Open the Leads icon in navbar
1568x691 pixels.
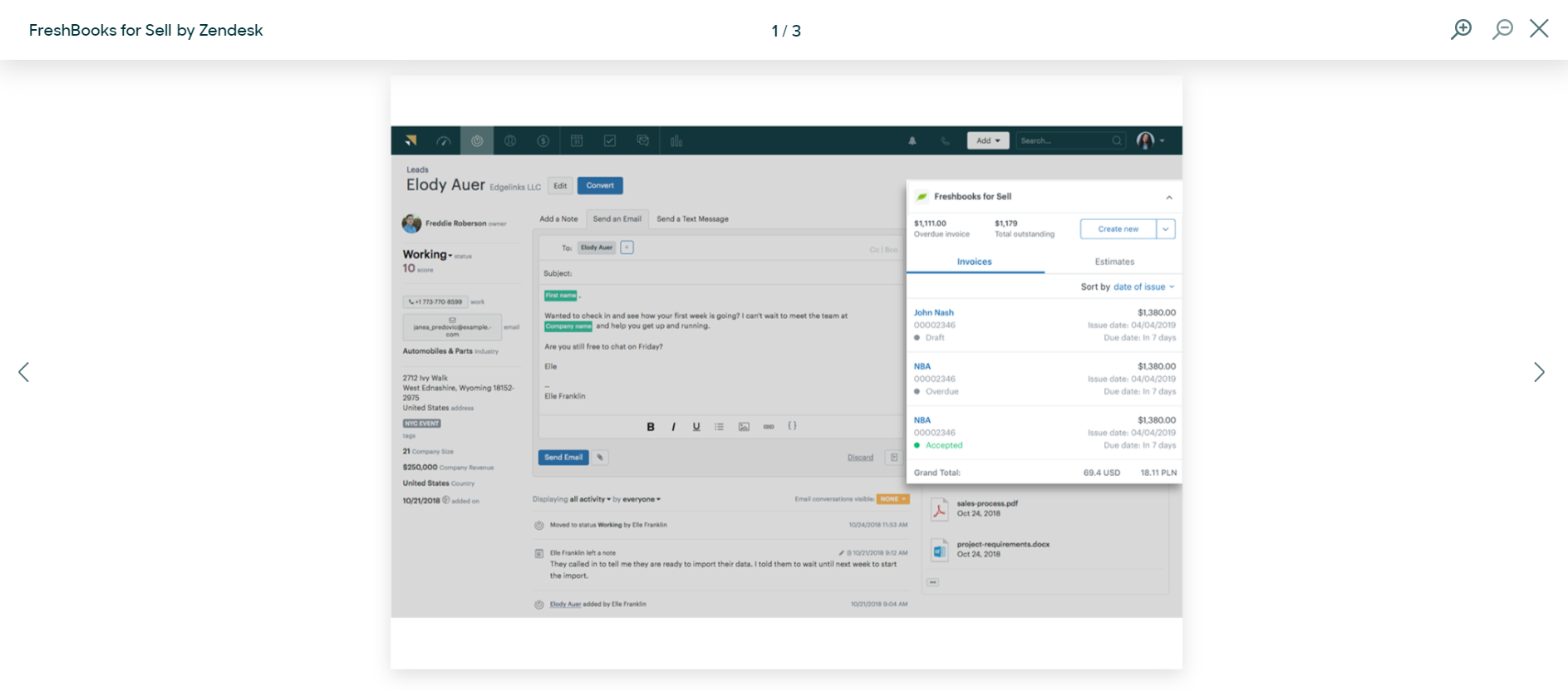[x=477, y=141]
